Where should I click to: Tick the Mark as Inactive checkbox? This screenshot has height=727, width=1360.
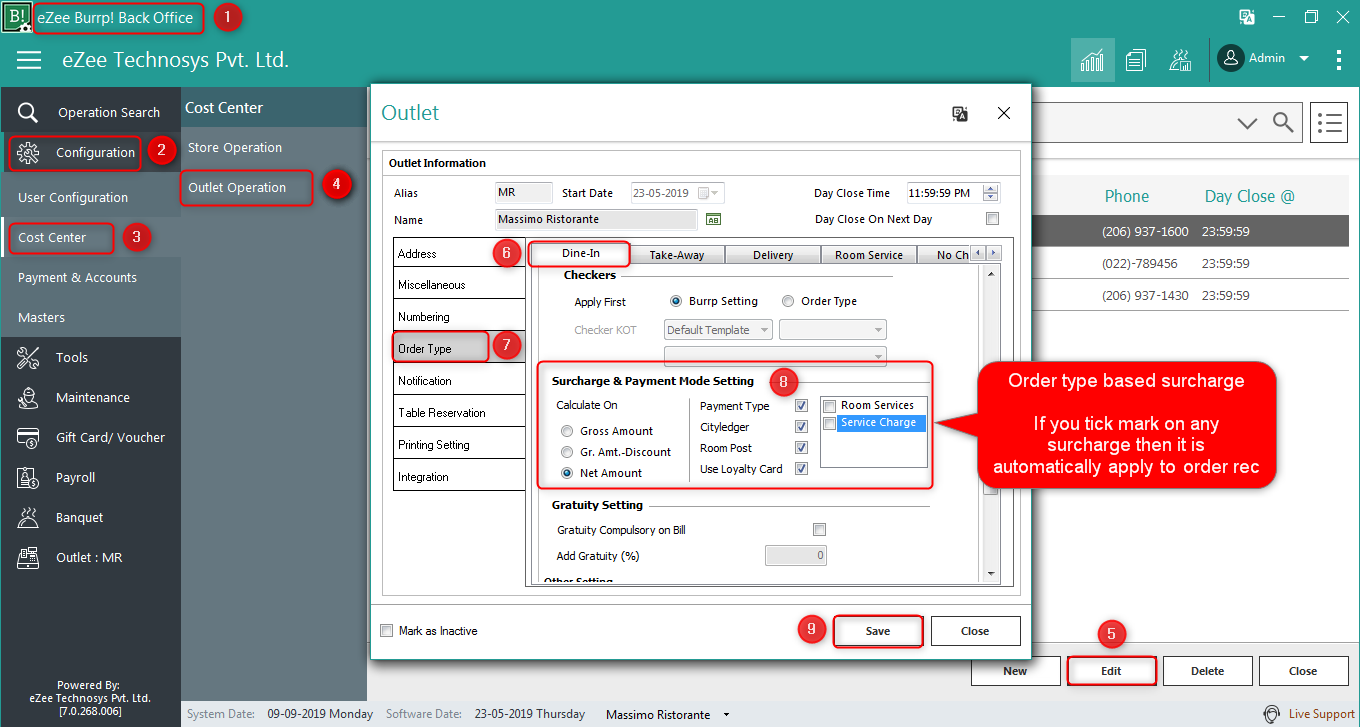click(387, 631)
